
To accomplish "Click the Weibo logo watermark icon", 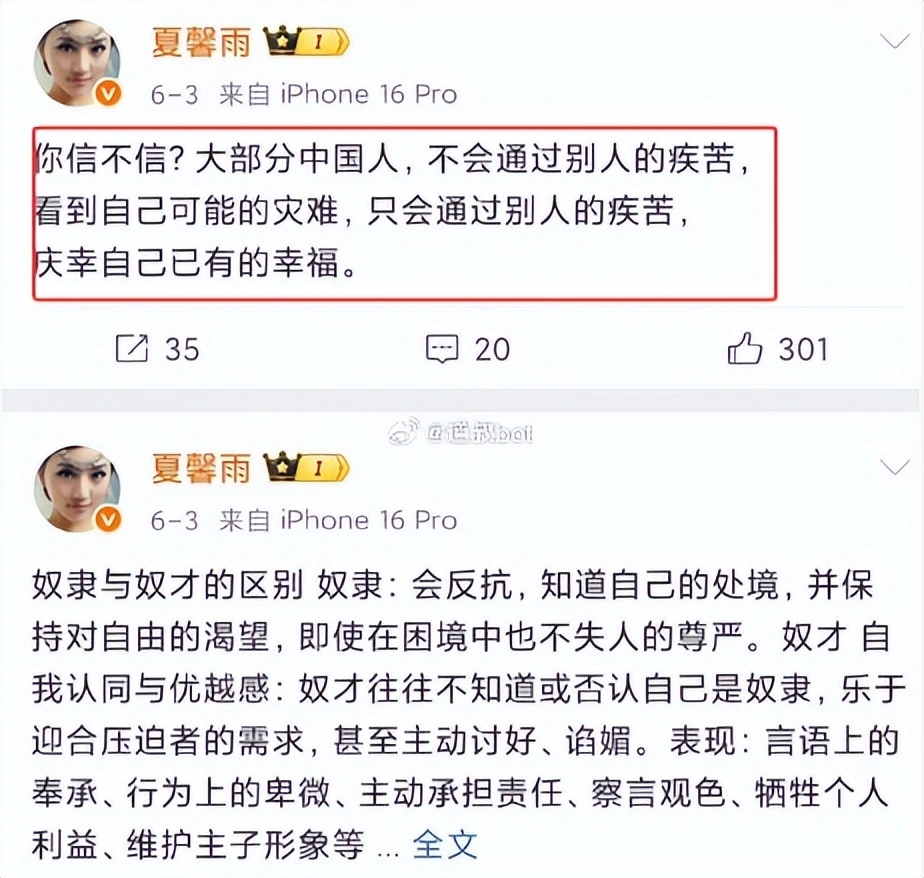I will click(404, 433).
